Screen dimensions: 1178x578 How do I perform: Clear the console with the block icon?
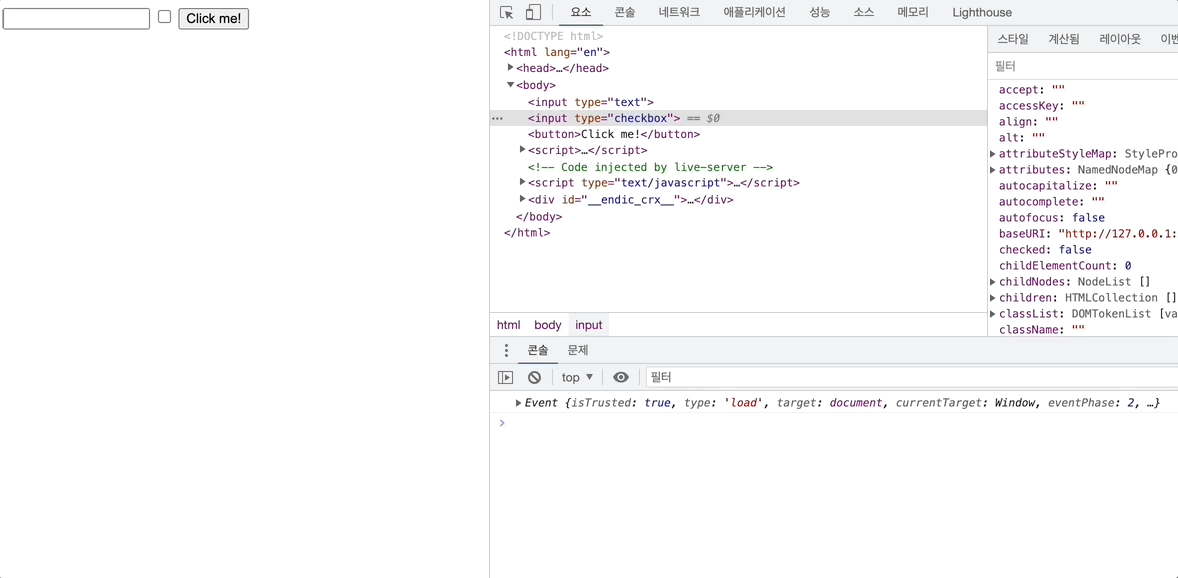click(534, 377)
